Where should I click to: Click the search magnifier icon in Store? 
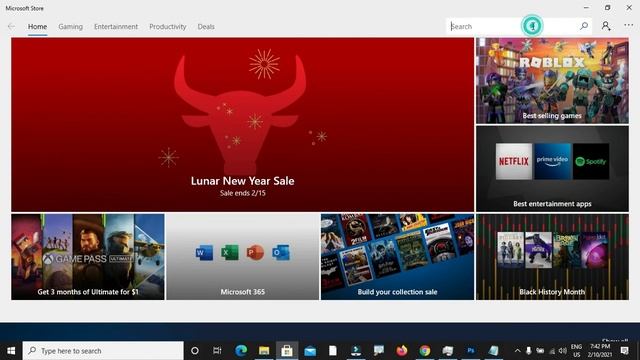(584, 26)
